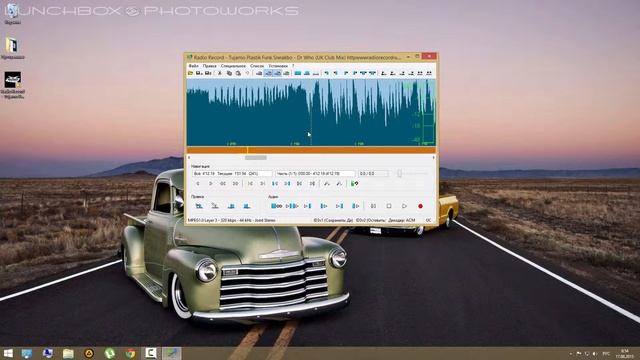Click inside the blue waveform display
This screenshot has width=640, height=360.
(x=311, y=113)
